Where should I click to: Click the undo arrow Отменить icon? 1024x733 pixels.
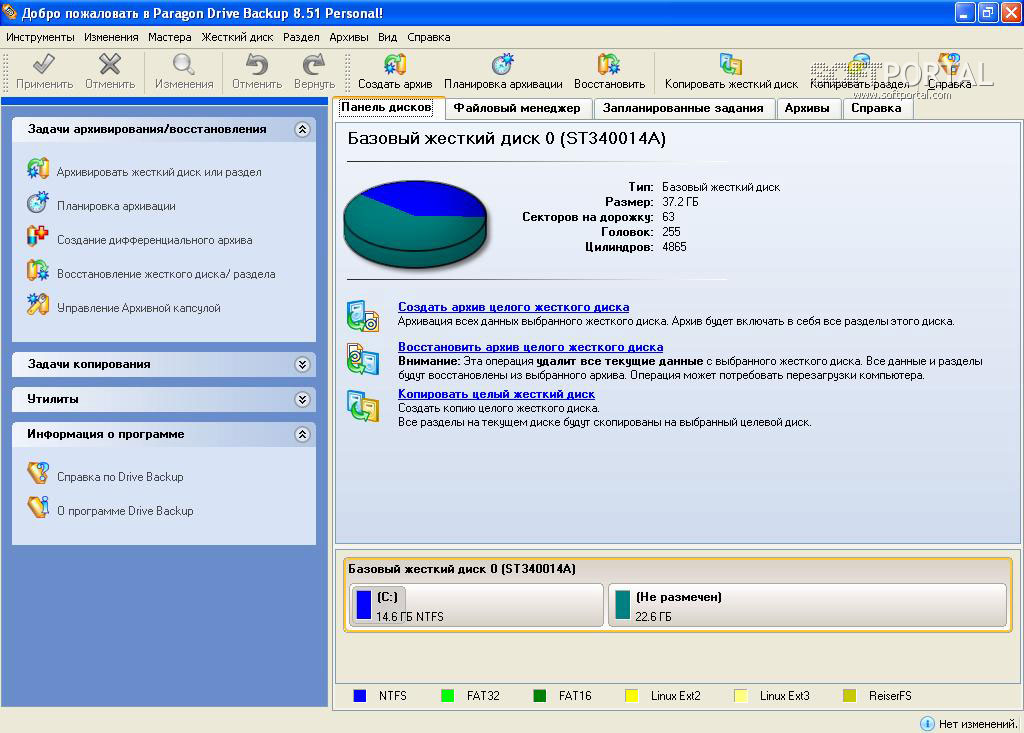(257, 65)
